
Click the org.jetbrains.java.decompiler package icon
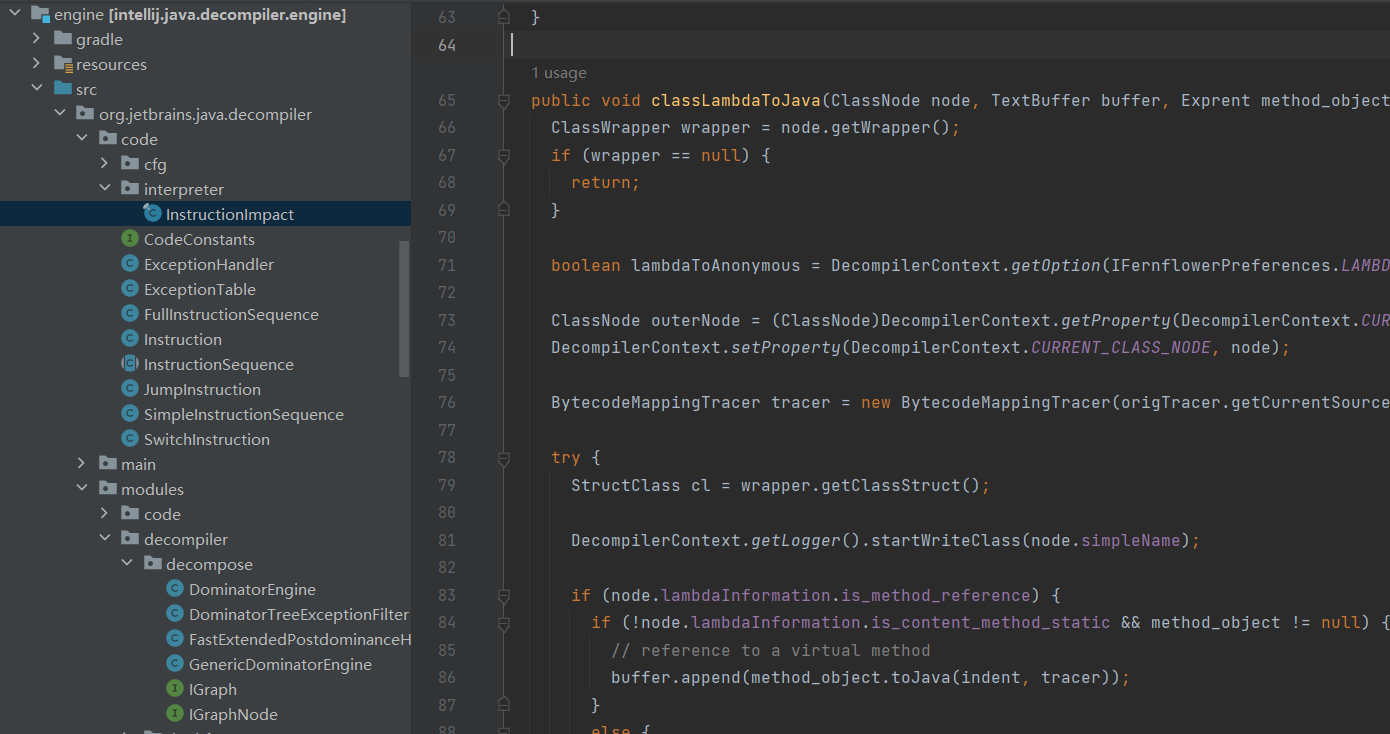(84, 113)
